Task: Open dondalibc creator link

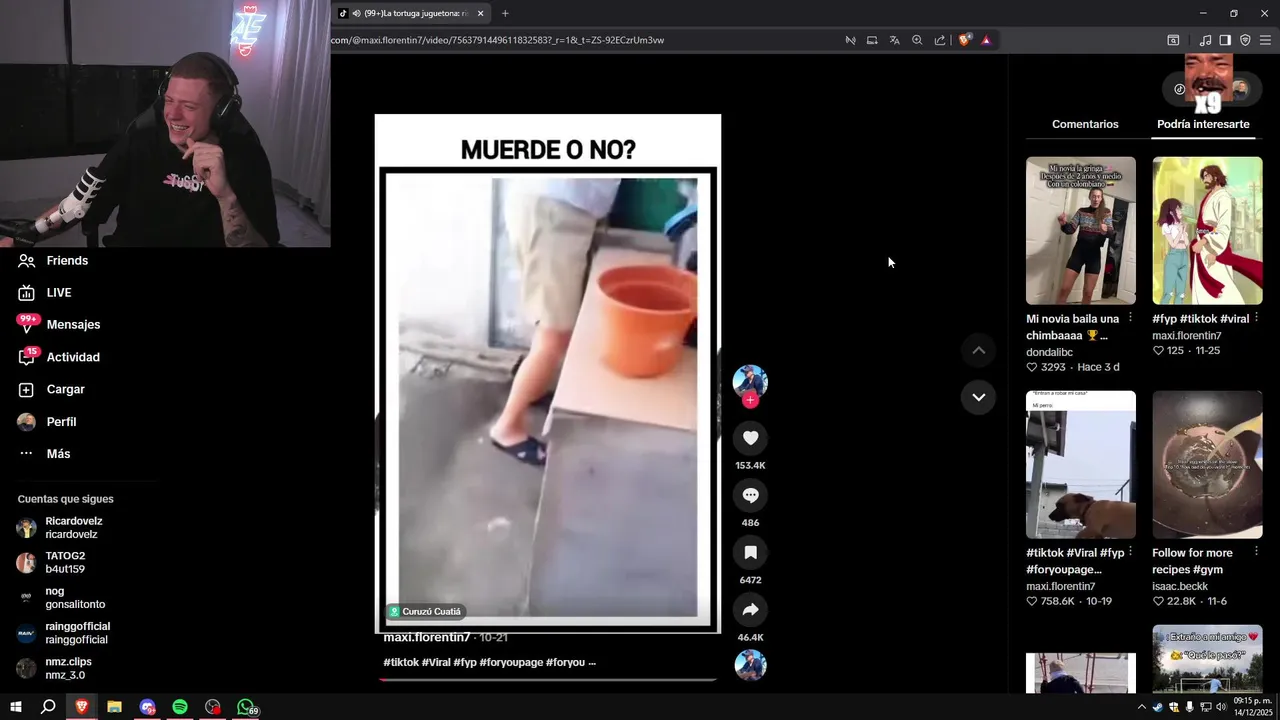Action: (1049, 352)
